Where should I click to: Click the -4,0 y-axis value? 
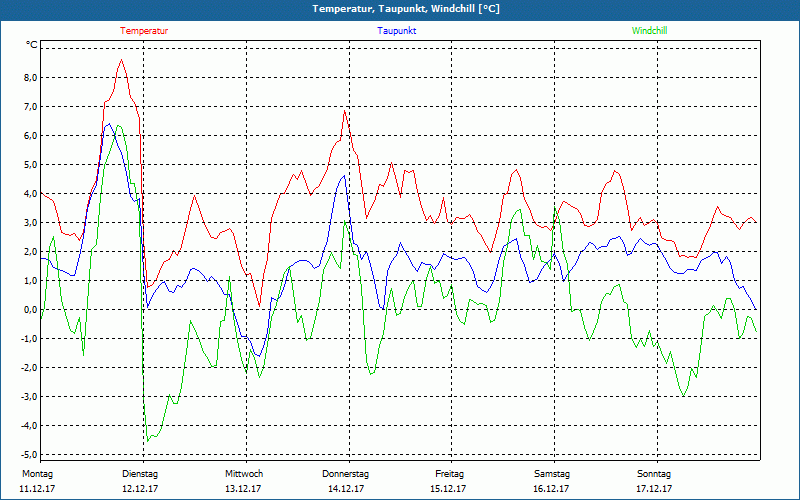(x=29, y=426)
